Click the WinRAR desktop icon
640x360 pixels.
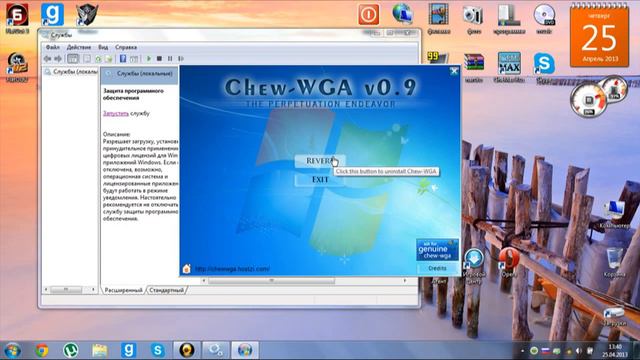[474, 63]
